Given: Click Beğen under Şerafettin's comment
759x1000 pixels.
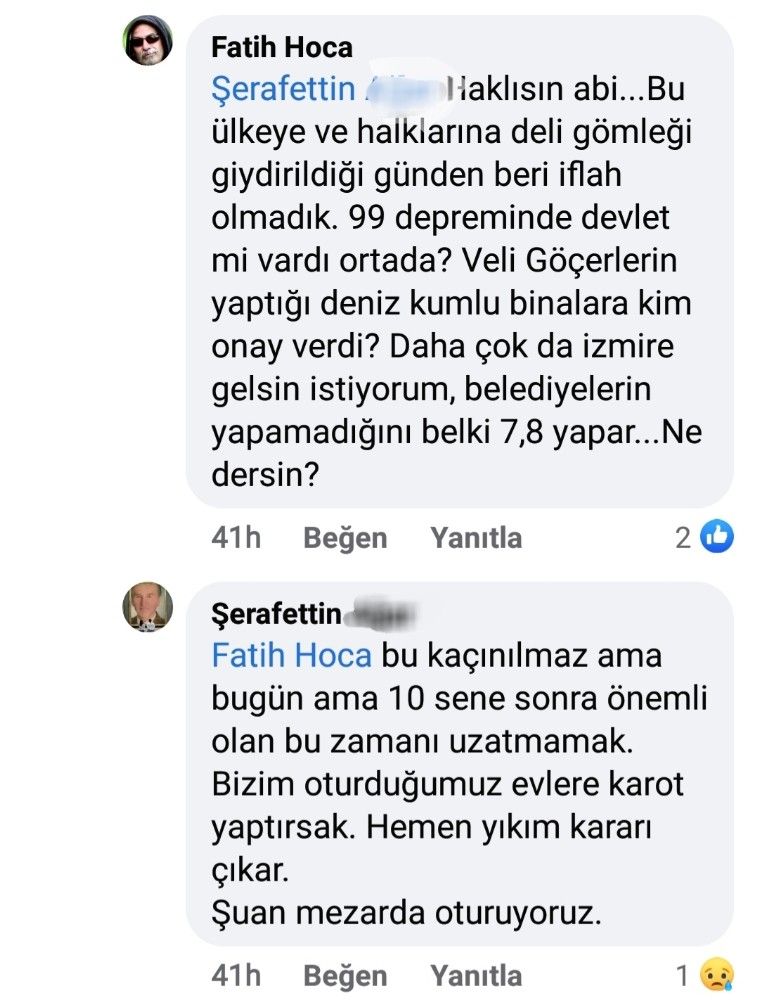Looking at the screenshot, I should (x=344, y=975).
